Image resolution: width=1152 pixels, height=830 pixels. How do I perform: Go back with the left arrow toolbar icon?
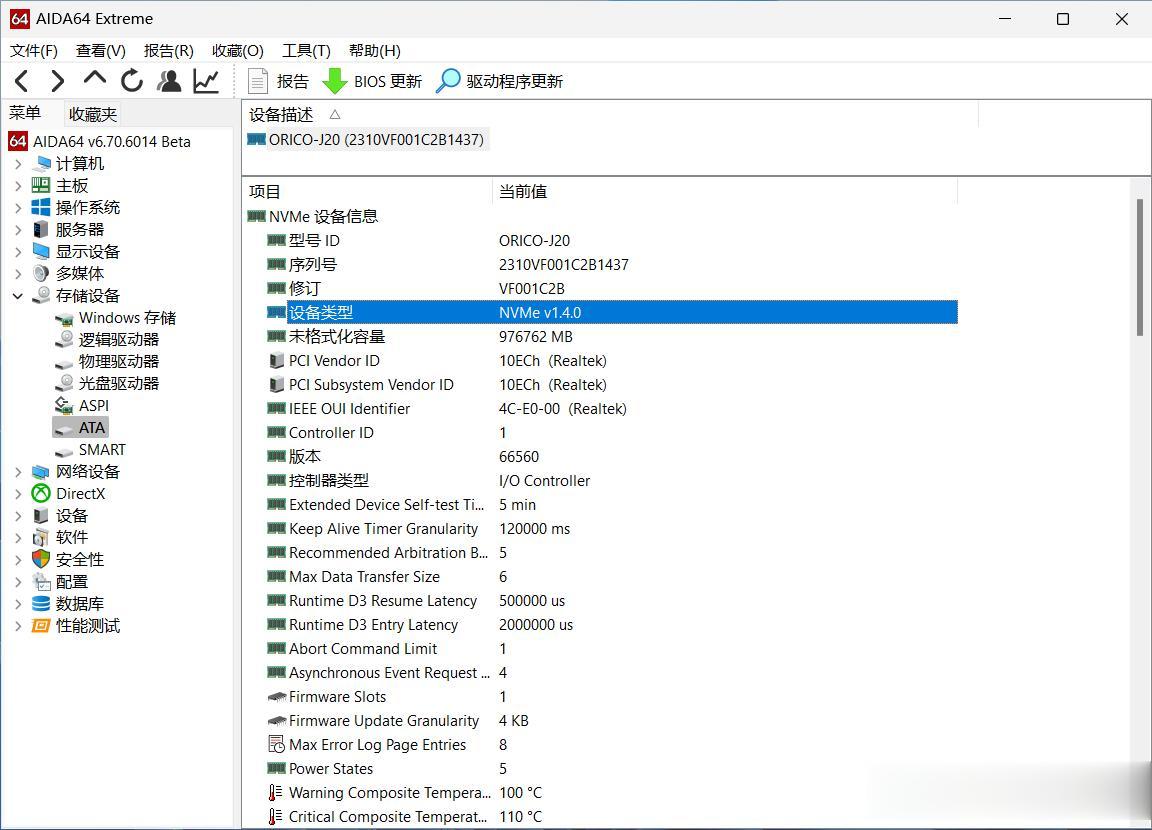(22, 81)
